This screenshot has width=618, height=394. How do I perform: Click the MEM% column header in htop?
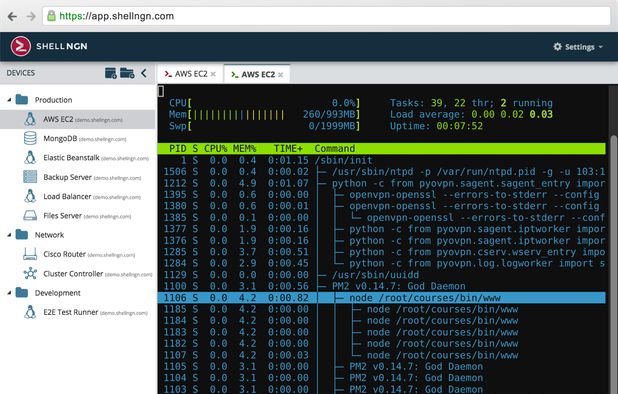(x=244, y=149)
